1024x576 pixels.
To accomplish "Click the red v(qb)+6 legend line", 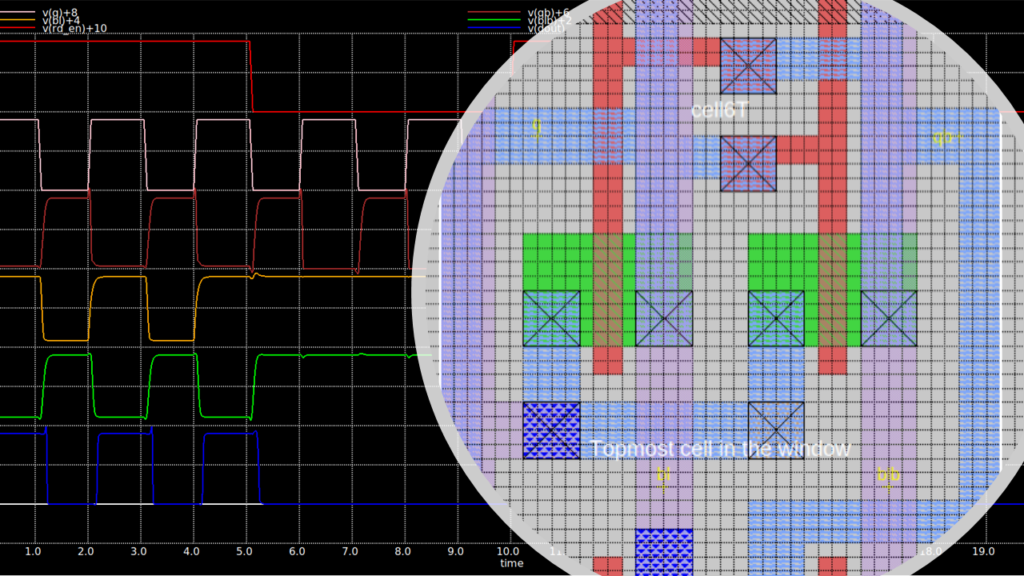I will 496,12.
